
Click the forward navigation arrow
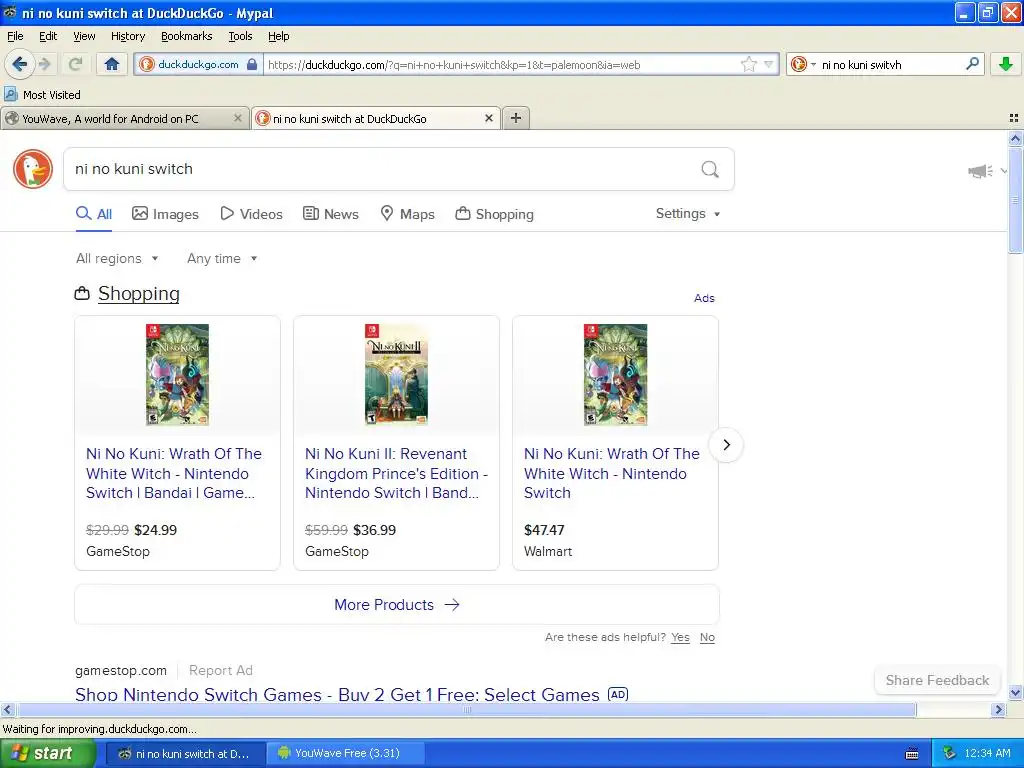pyautogui.click(x=45, y=64)
